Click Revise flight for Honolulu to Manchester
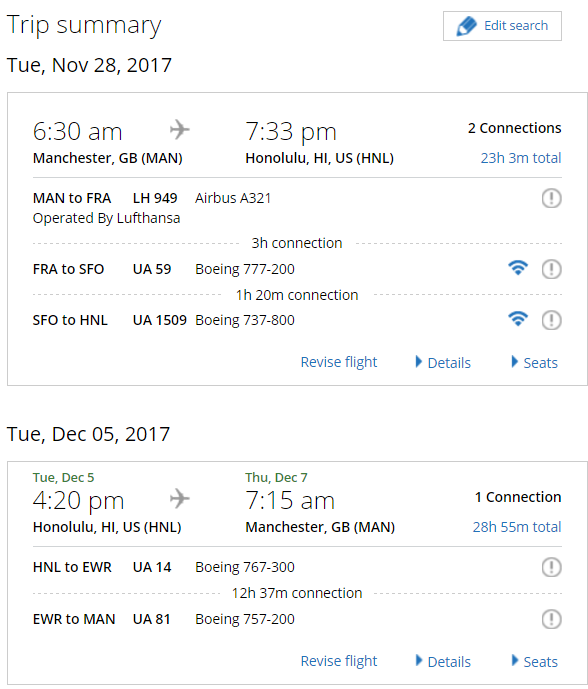Viewport: 588px width, 689px height. (339, 661)
